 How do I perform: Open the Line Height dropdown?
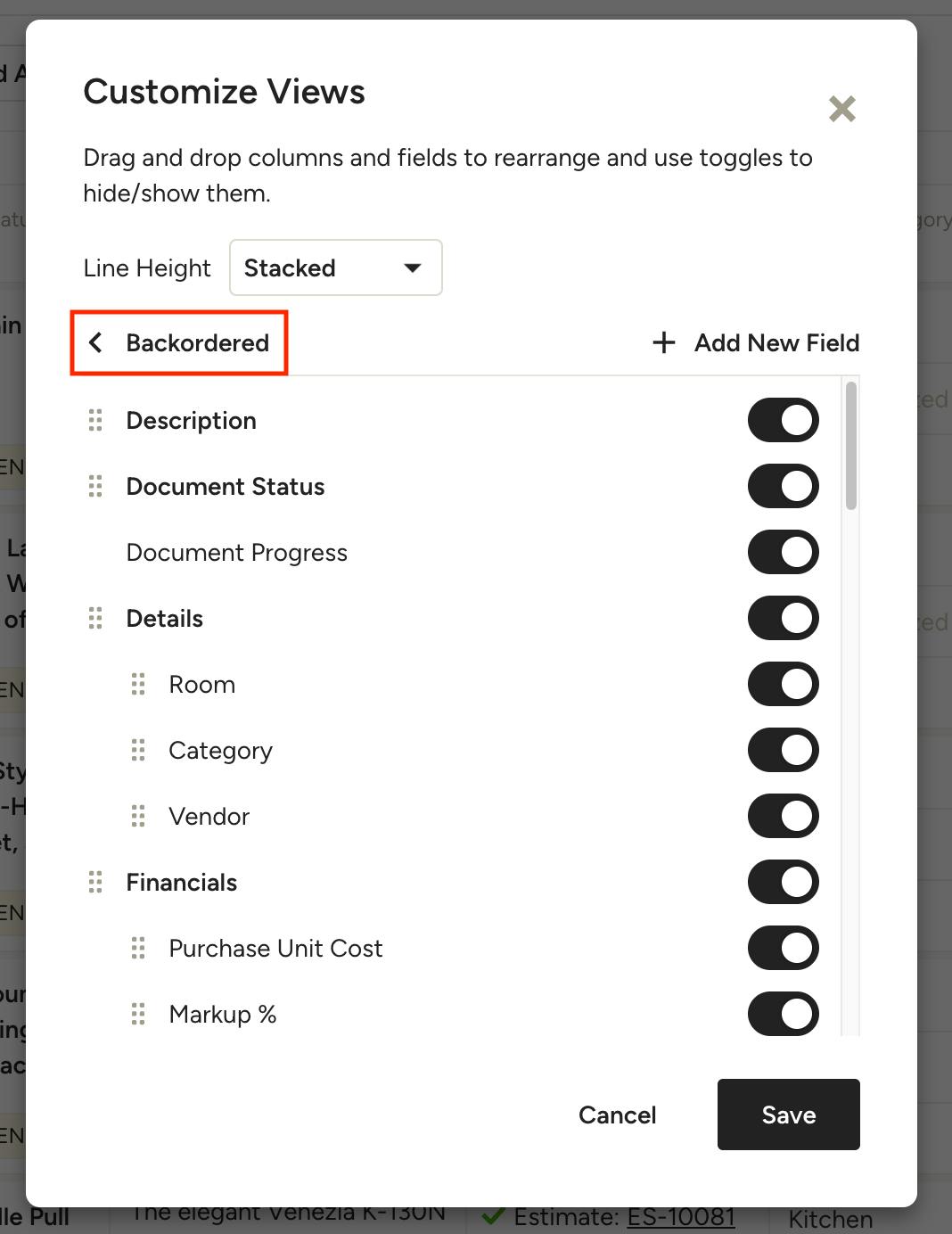[x=335, y=267]
